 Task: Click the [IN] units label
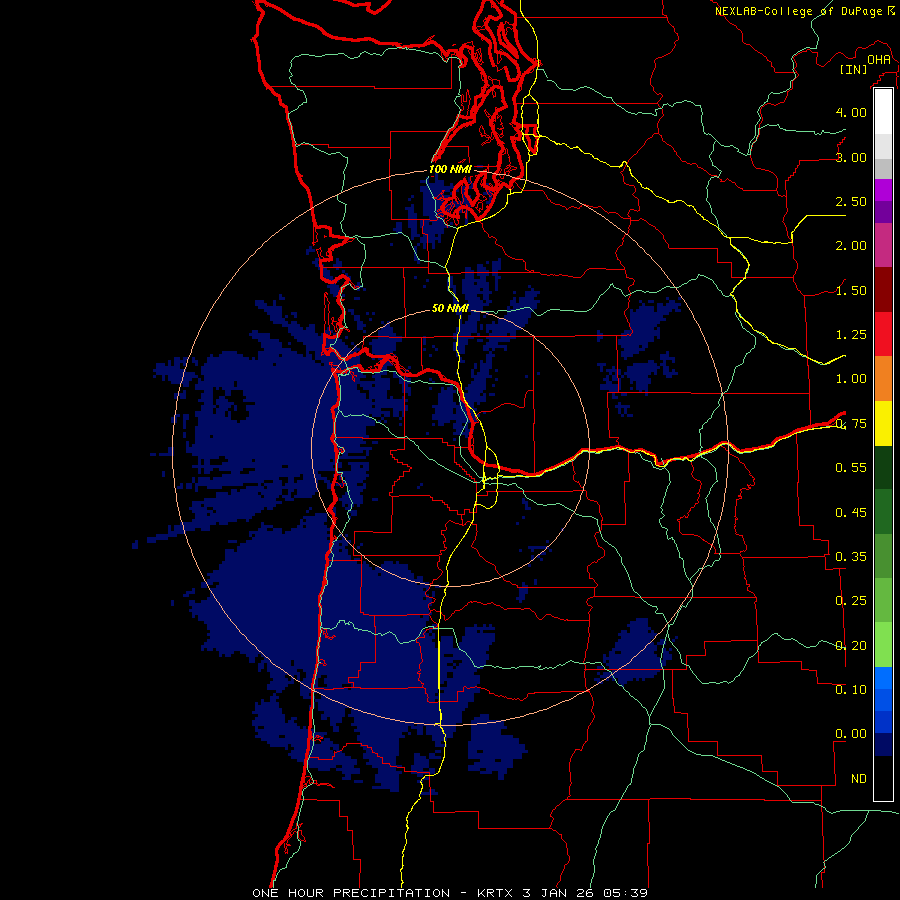pos(854,69)
